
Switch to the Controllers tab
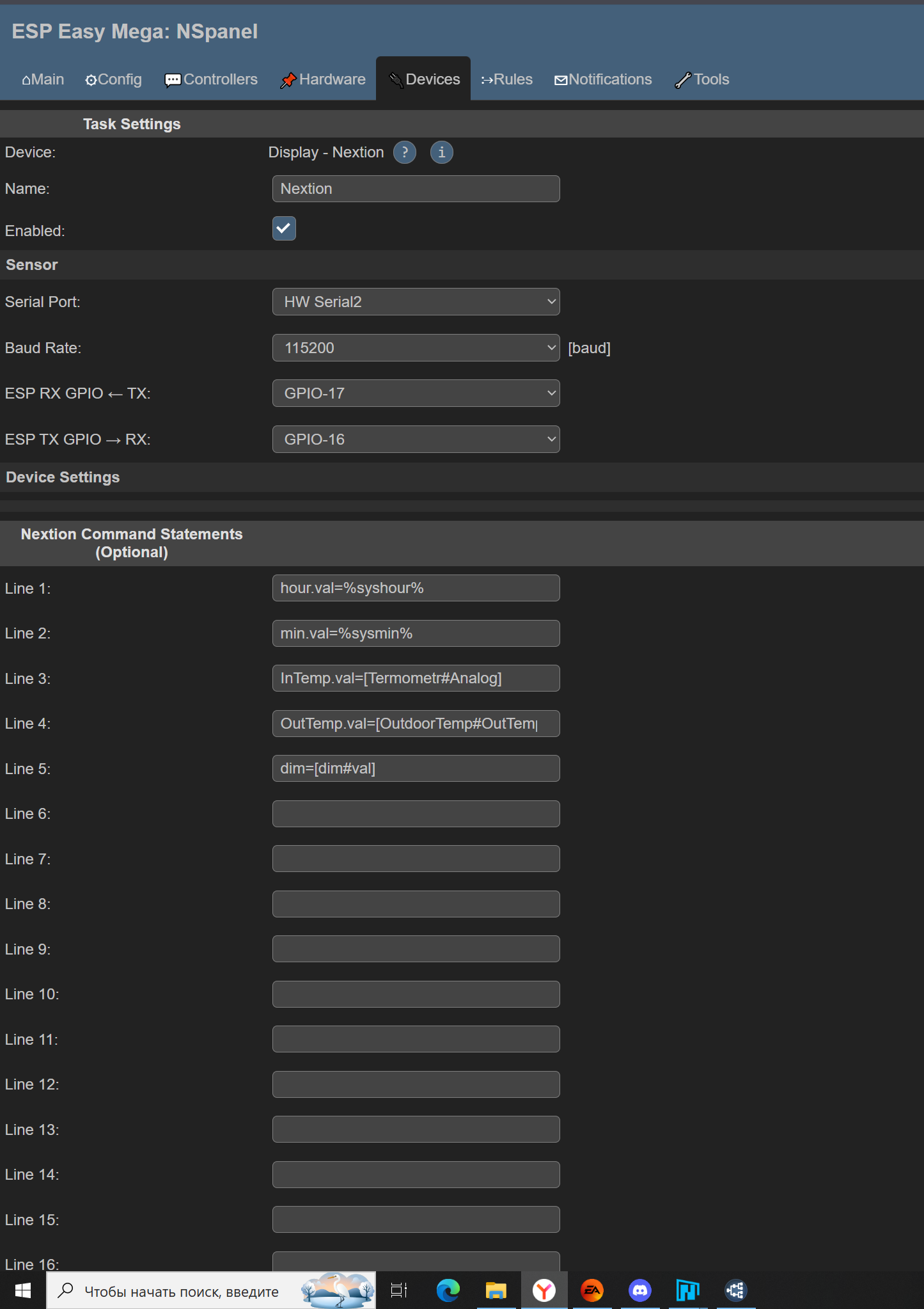[x=211, y=79]
